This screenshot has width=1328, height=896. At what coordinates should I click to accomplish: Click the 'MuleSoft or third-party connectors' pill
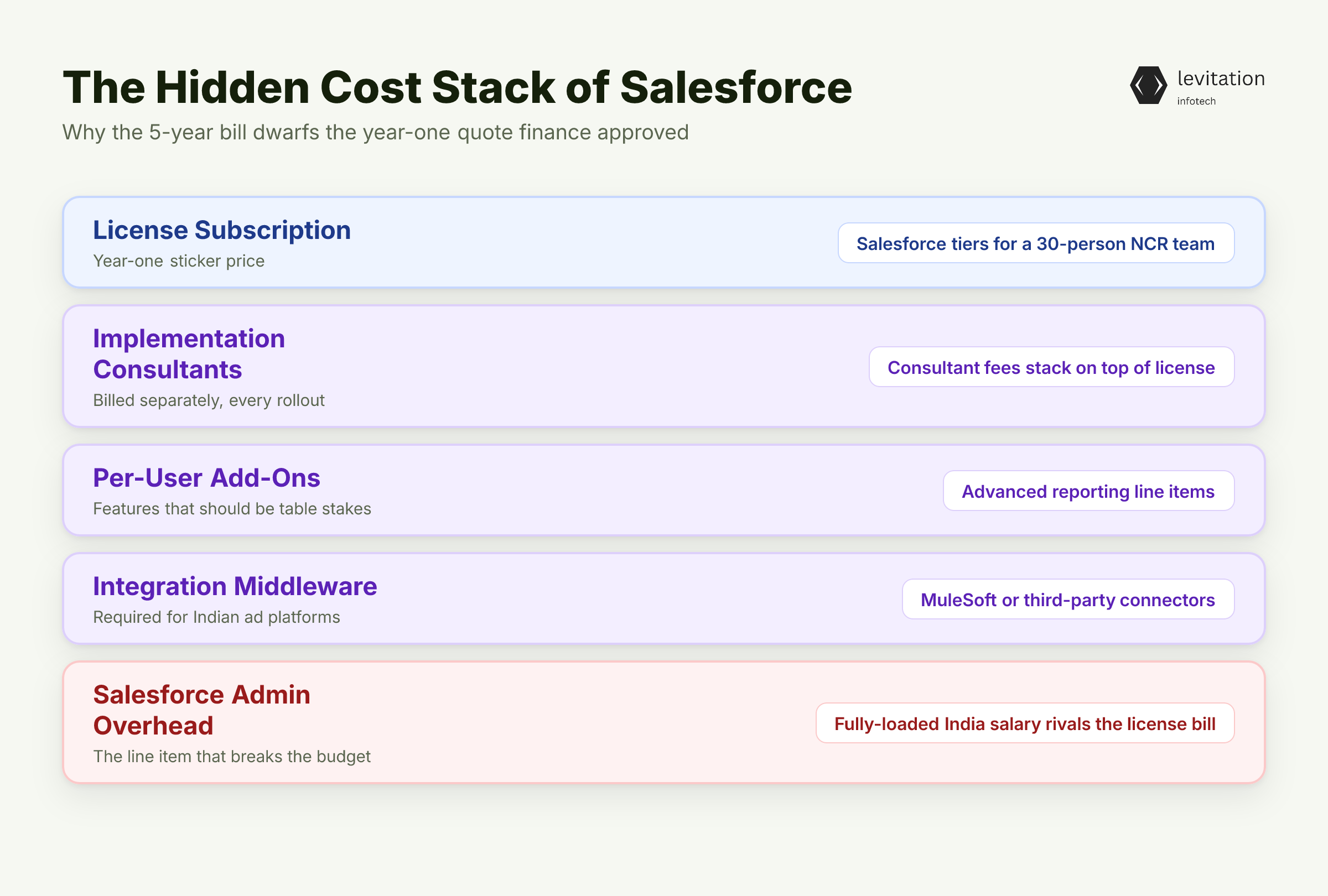tap(1068, 600)
